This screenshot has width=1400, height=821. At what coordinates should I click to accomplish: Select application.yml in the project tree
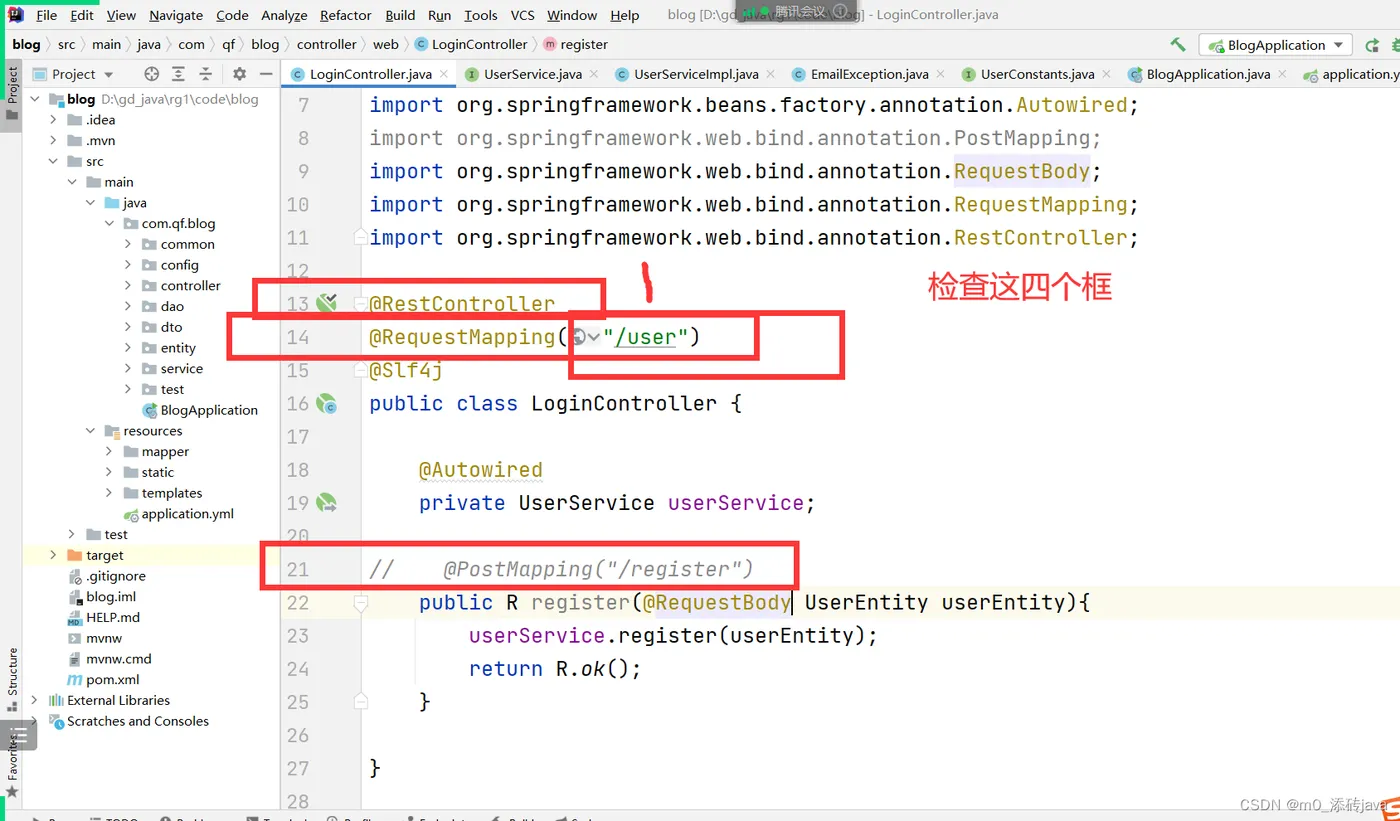tap(178, 514)
